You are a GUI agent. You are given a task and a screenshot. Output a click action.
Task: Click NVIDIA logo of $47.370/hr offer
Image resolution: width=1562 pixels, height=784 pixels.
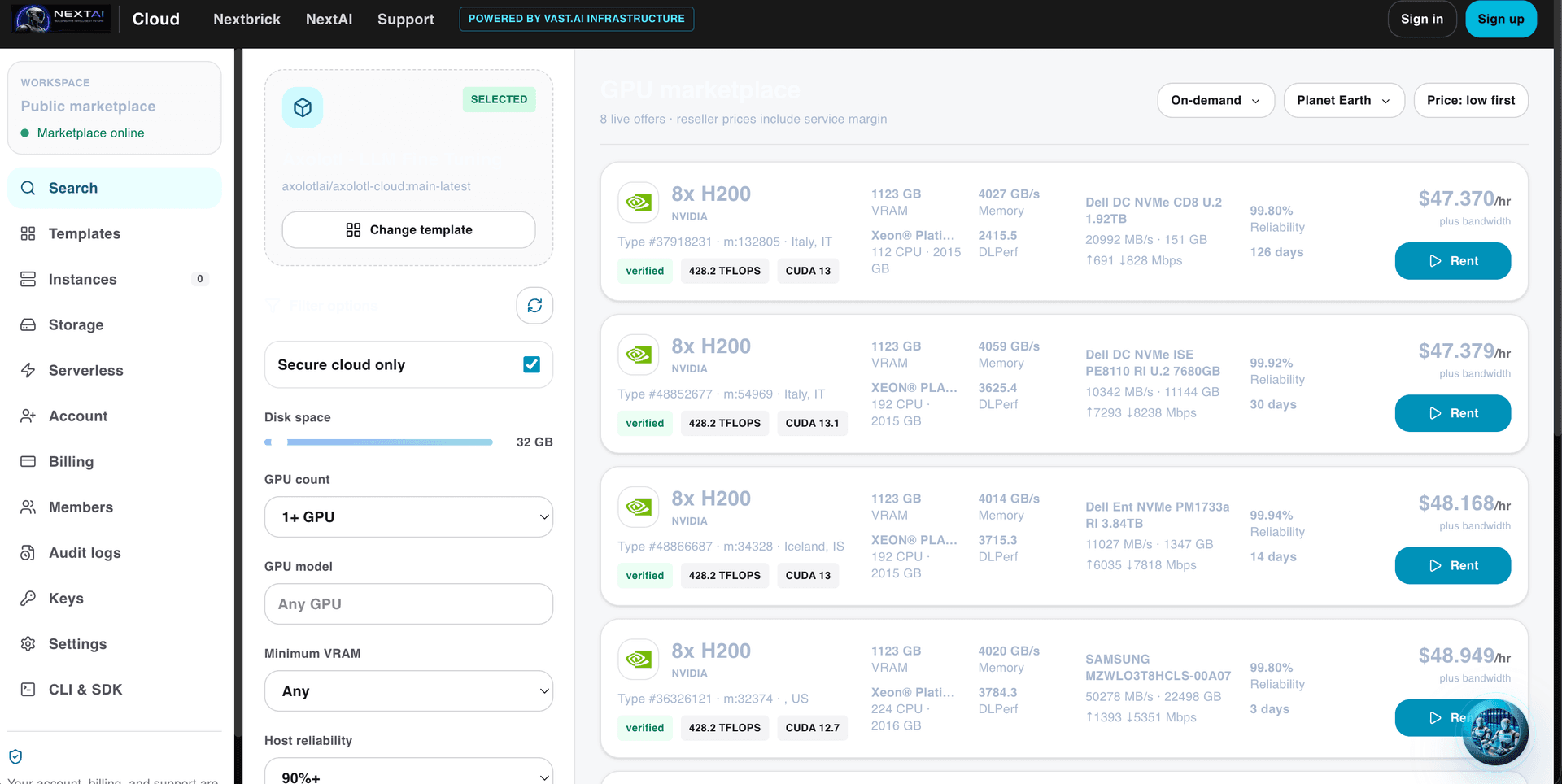coord(639,203)
